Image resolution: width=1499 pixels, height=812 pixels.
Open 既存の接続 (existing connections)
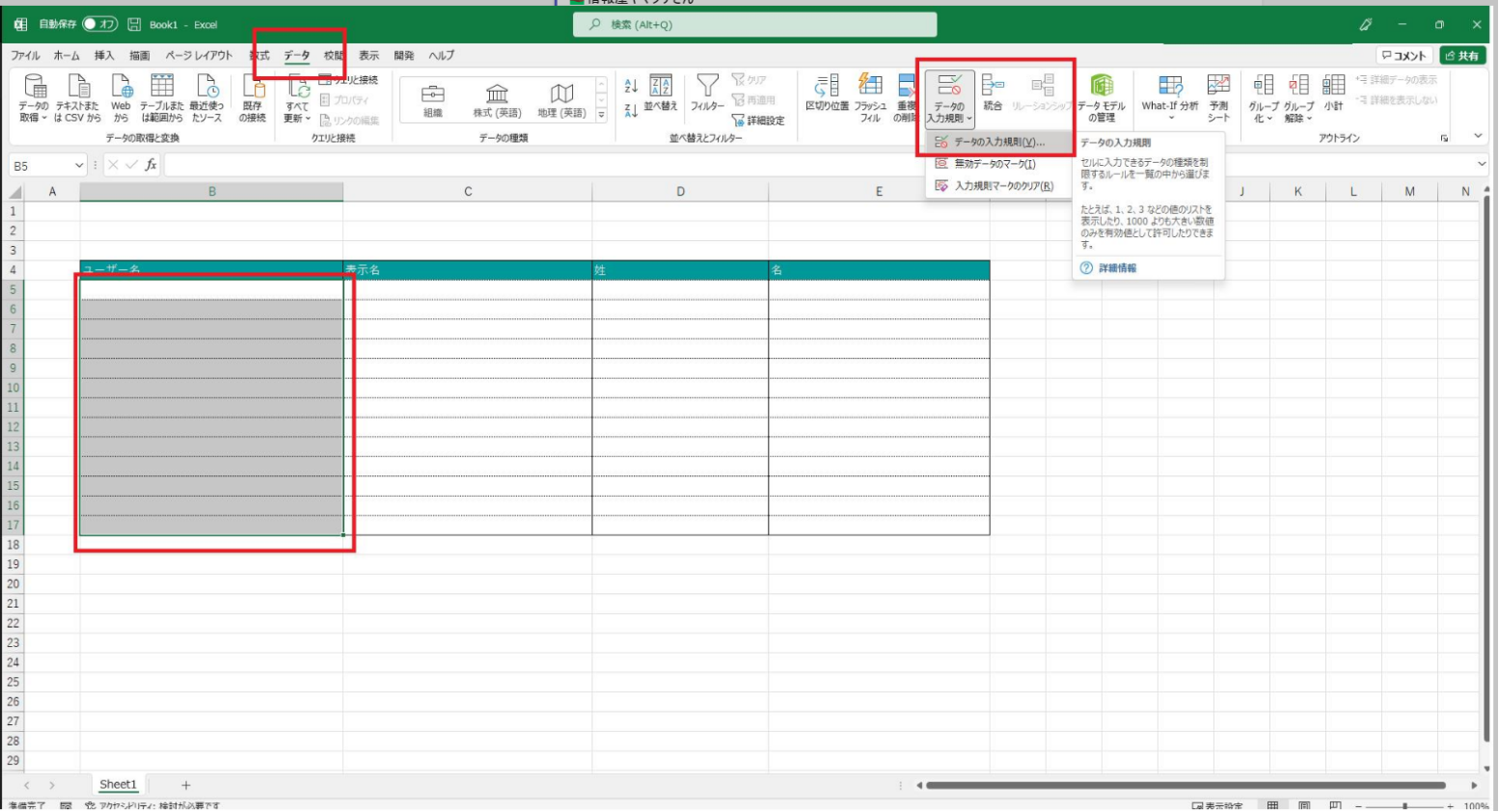[x=253, y=98]
